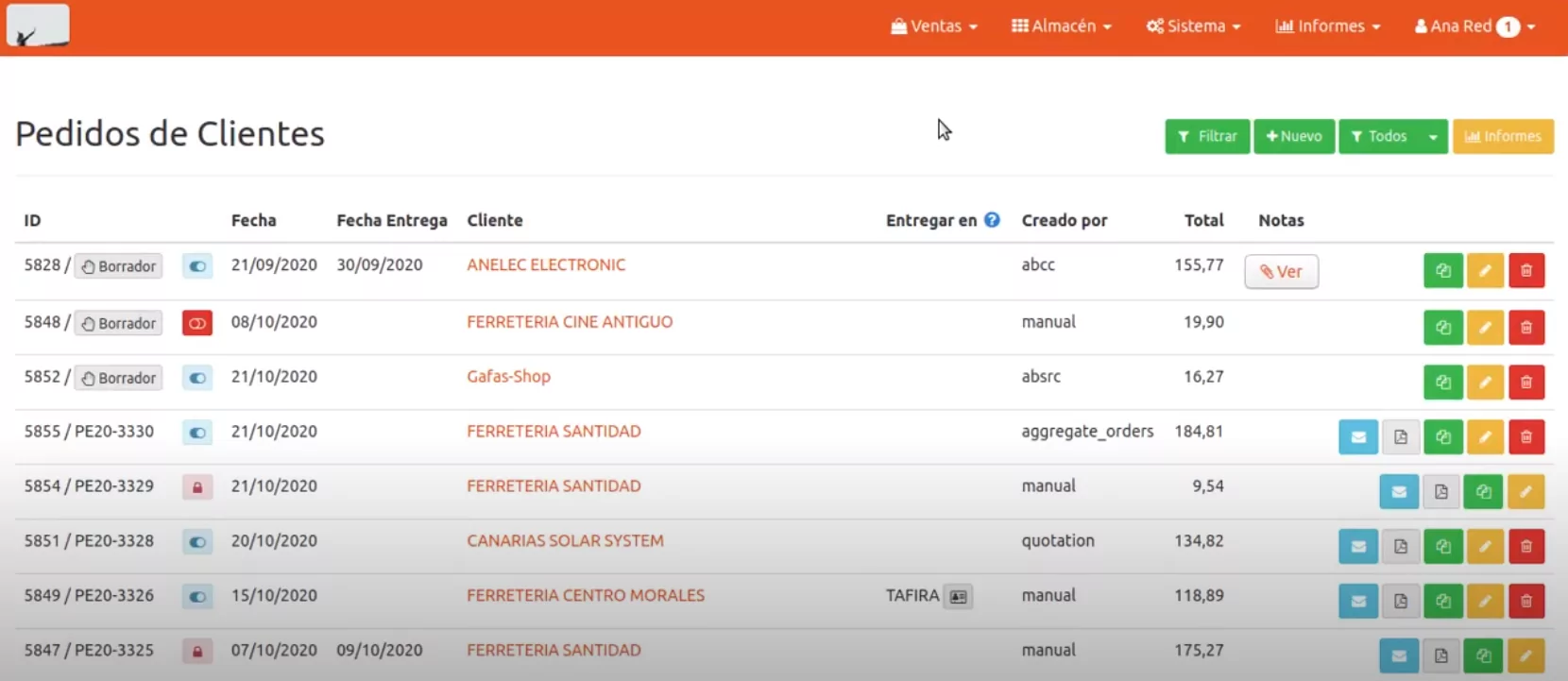
Task: Click the green Nuevo button
Action: (1293, 137)
